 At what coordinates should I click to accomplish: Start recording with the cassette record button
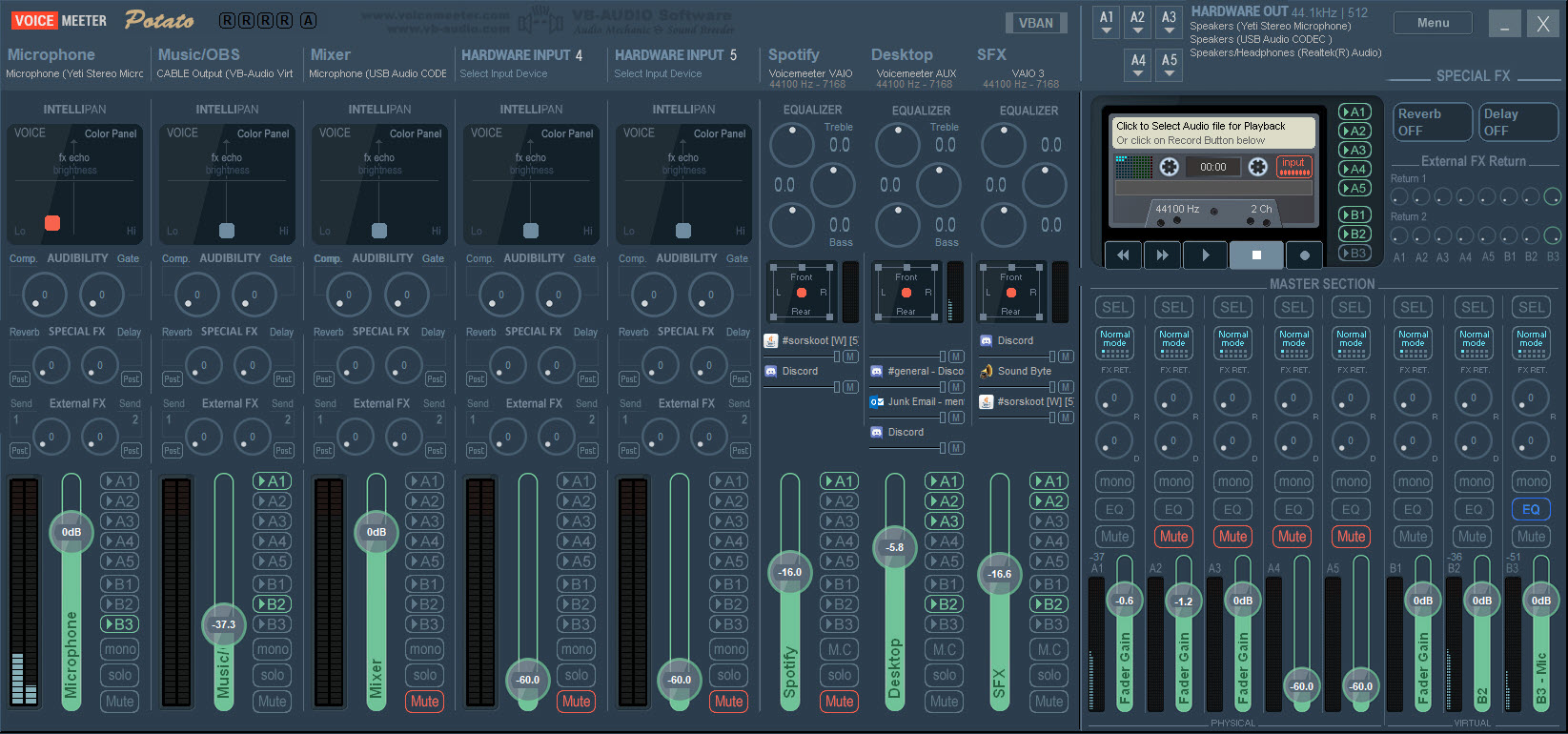click(1304, 255)
